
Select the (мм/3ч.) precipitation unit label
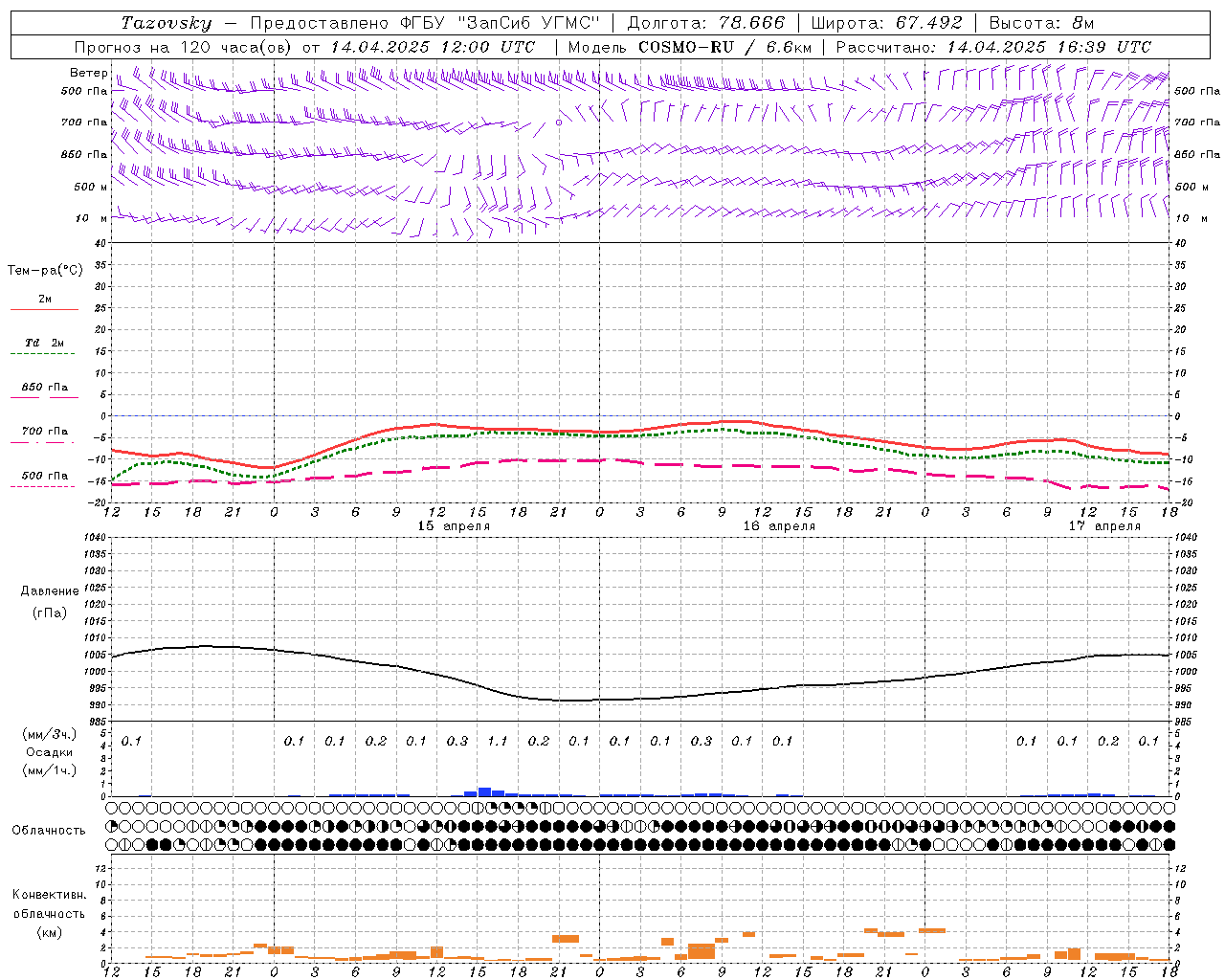pos(50,735)
